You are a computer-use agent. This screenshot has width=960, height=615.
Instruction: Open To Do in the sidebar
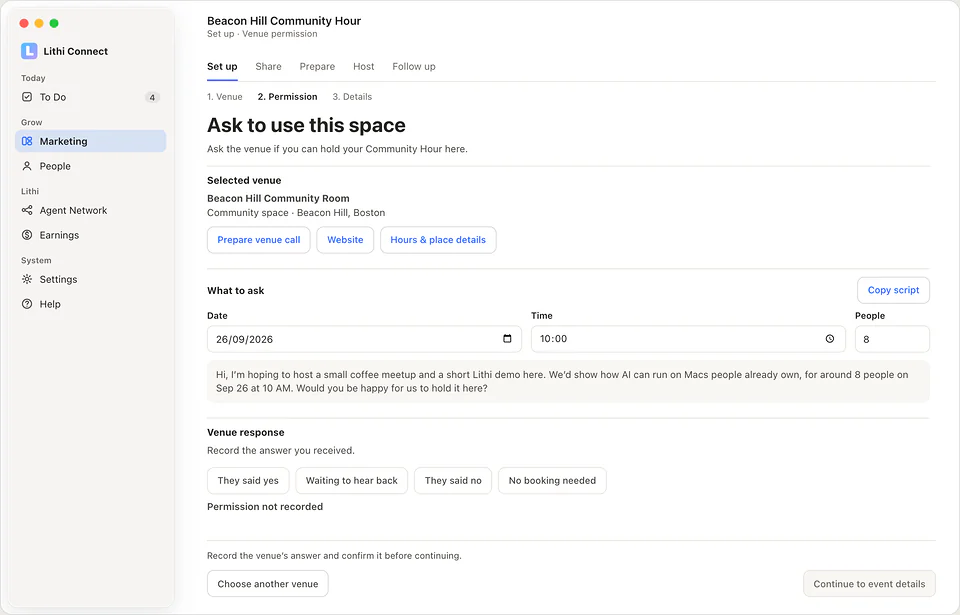[x=91, y=97]
